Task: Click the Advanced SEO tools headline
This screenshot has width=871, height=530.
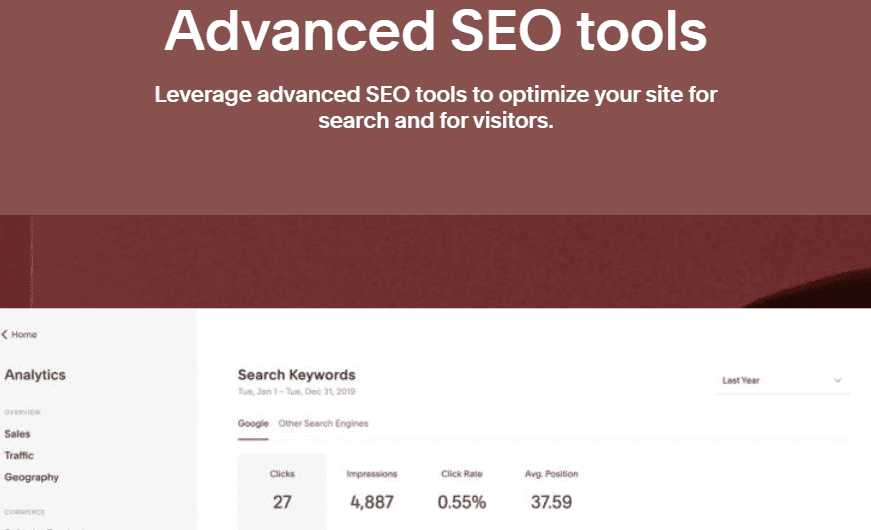Action: point(435,30)
